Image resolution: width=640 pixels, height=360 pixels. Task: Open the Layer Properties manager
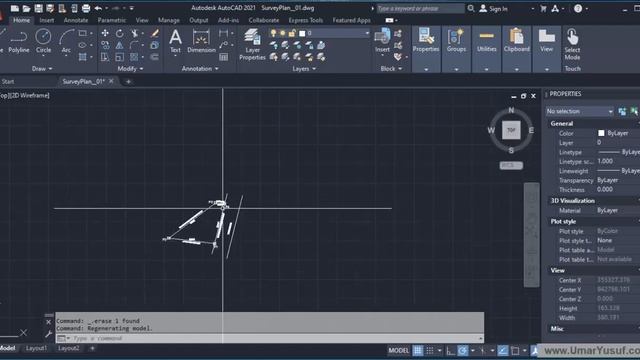coord(252,44)
